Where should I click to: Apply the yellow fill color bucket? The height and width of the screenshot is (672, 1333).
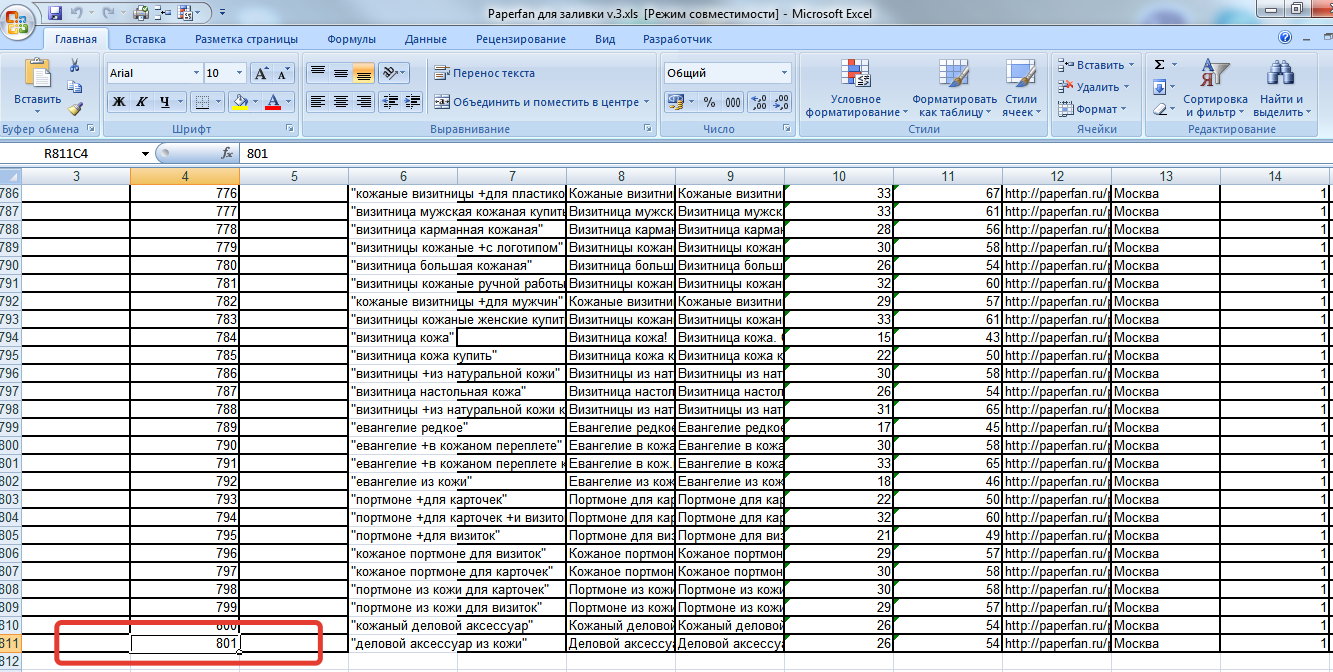[x=238, y=102]
